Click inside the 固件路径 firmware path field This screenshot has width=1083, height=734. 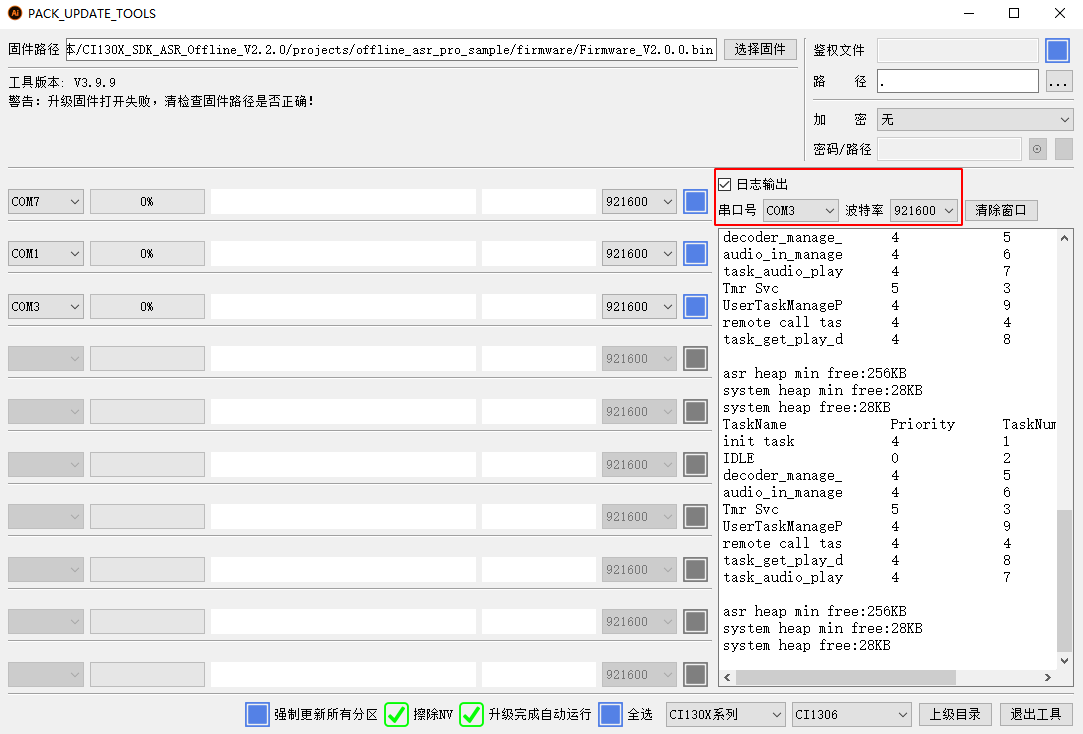[391, 50]
